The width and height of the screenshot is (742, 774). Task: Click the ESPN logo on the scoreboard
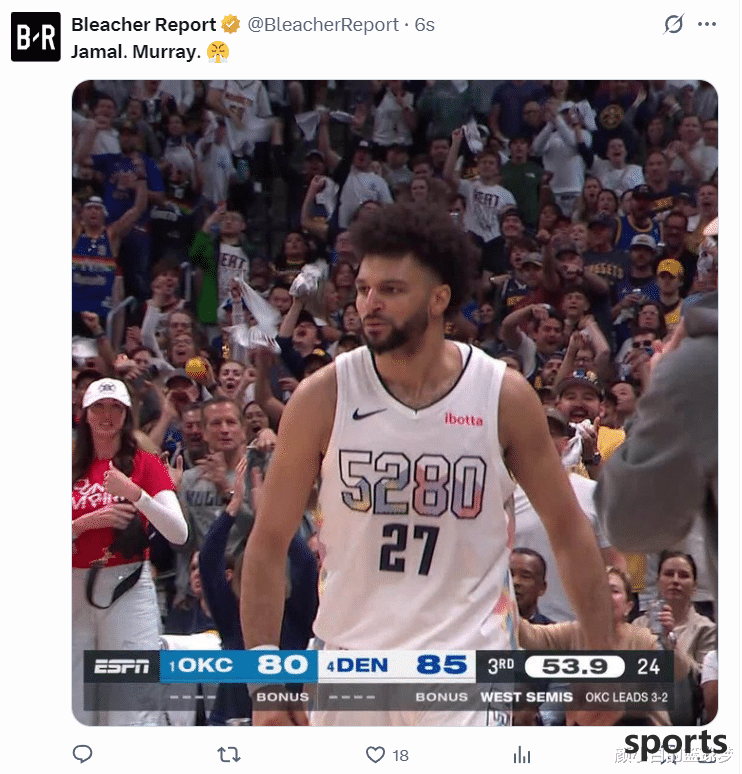121,666
